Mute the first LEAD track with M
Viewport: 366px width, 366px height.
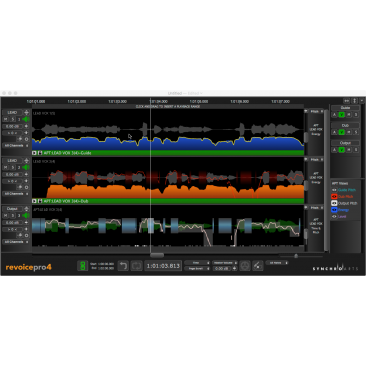6,119
